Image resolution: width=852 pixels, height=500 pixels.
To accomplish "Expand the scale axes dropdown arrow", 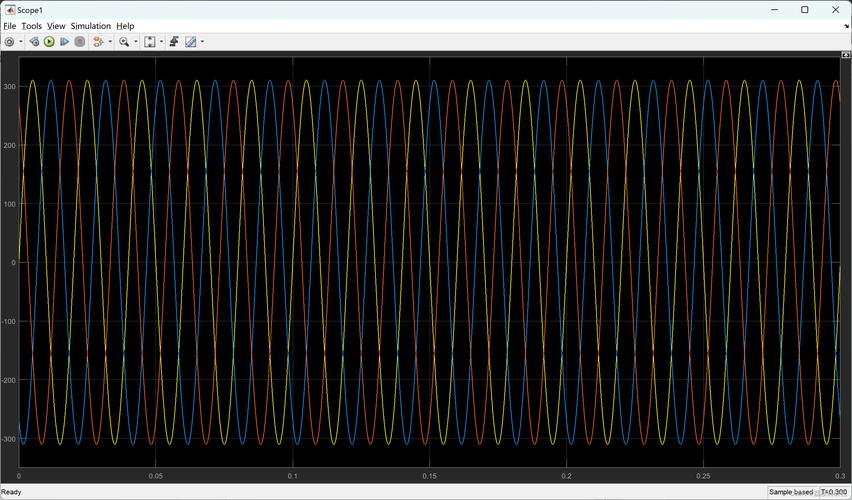I will [161, 42].
